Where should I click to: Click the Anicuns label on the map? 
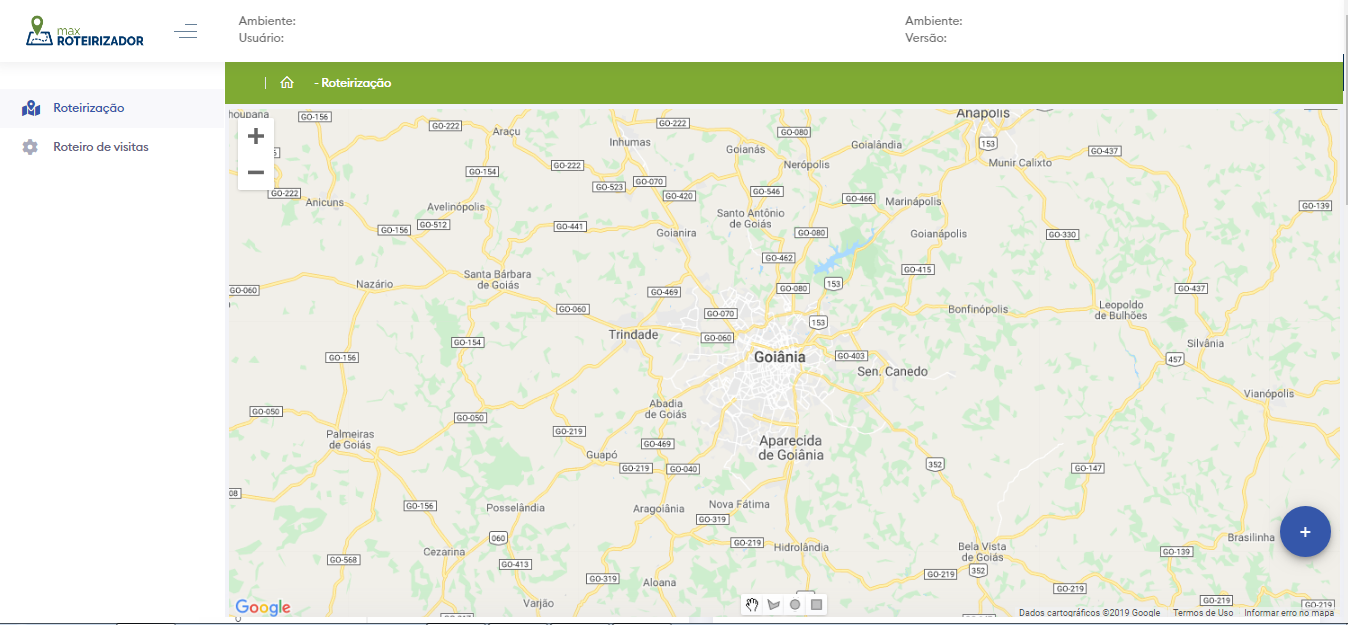324,202
